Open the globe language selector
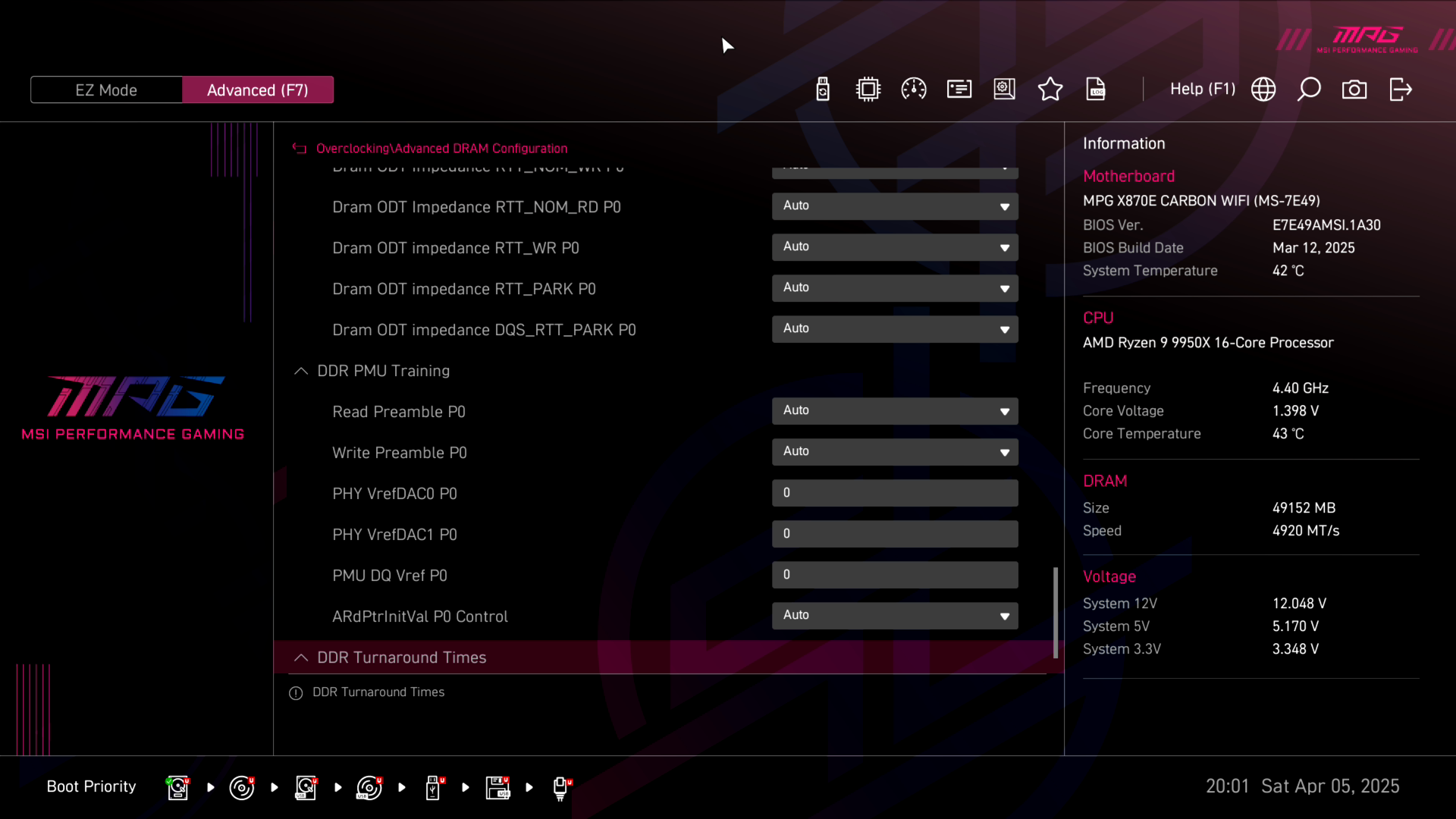1456x819 pixels. click(x=1263, y=89)
